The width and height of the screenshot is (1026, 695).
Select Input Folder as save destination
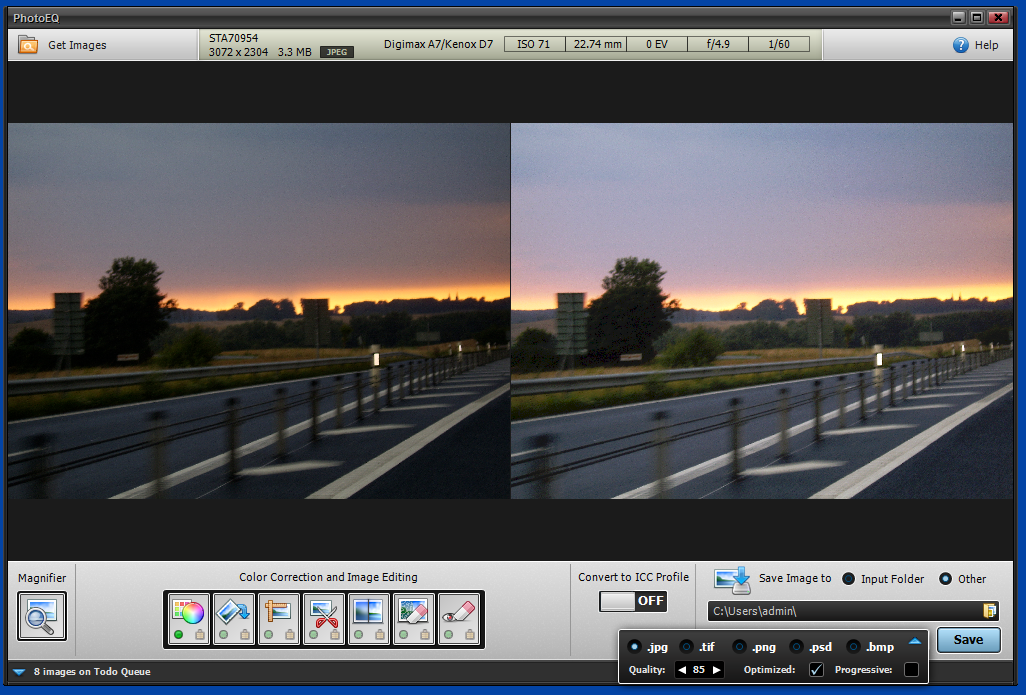[849, 579]
